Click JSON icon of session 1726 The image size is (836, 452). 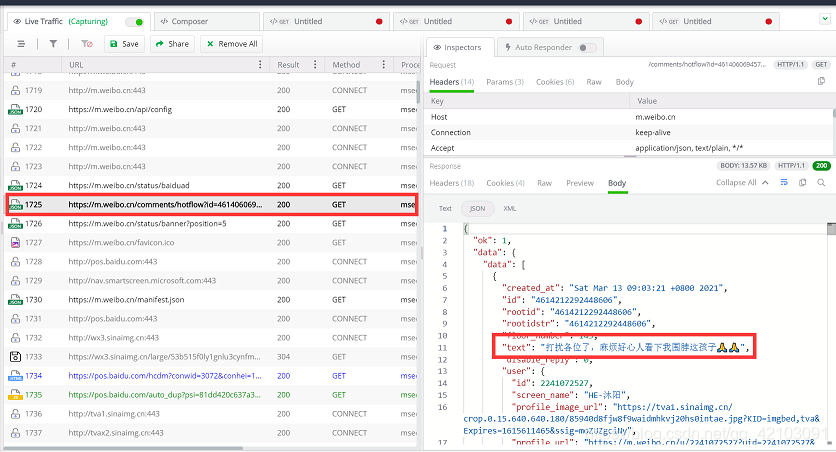pyautogui.click(x=15, y=223)
